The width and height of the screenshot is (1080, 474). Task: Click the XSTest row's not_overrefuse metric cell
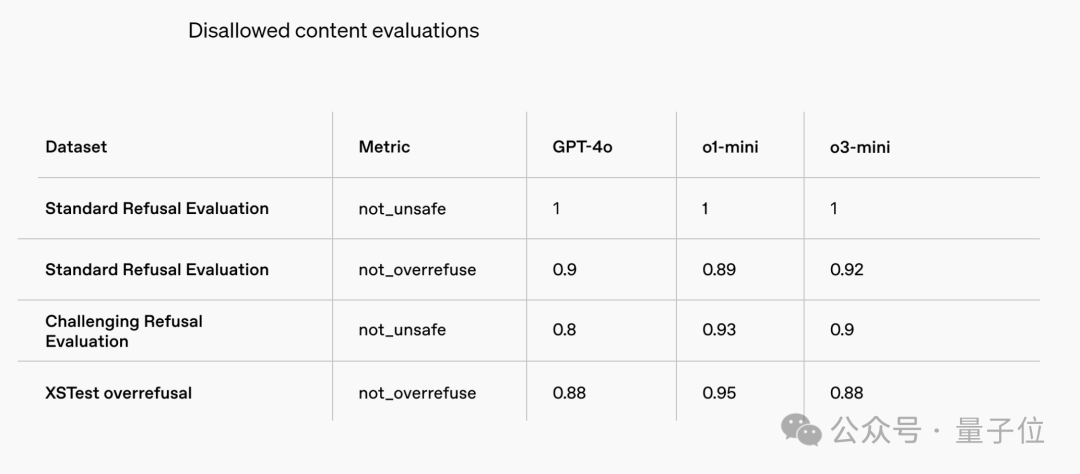click(417, 393)
